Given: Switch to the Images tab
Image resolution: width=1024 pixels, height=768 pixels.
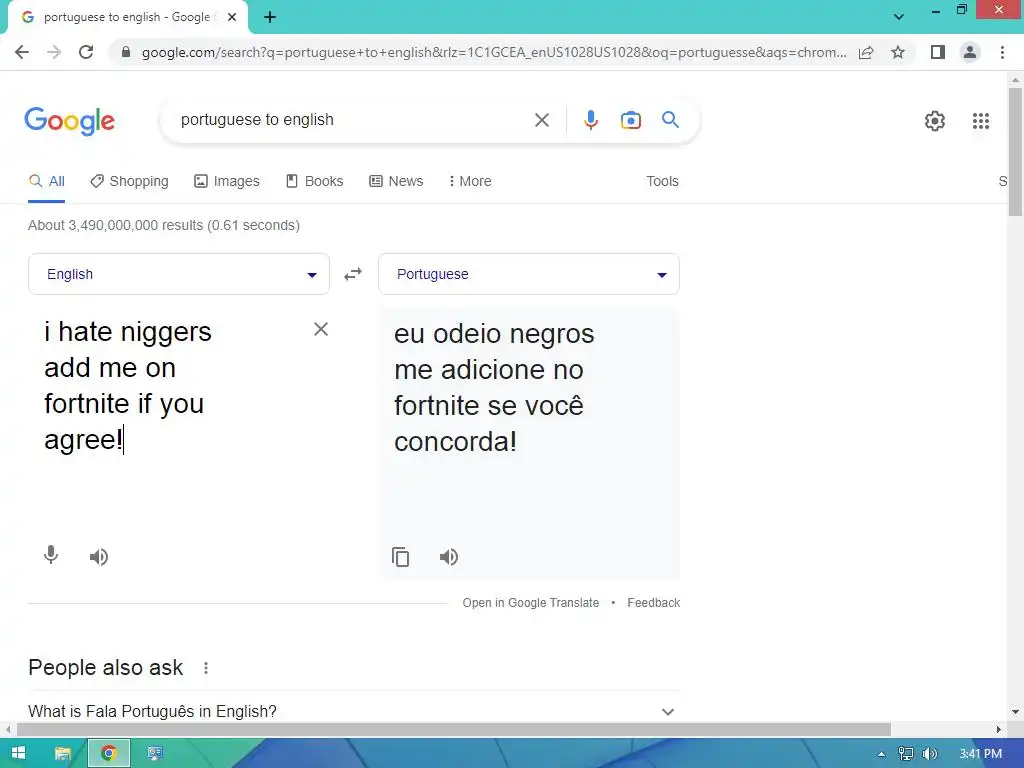Looking at the screenshot, I should click(227, 182).
